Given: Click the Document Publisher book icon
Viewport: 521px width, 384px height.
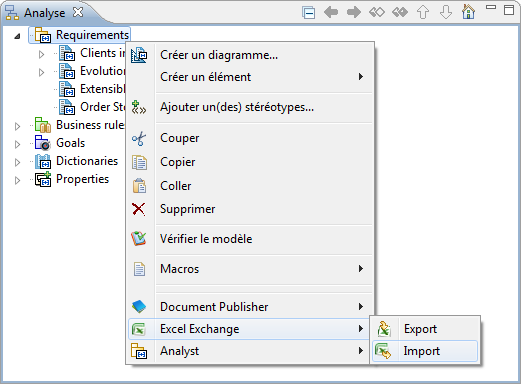Looking at the screenshot, I should coord(139,307).
